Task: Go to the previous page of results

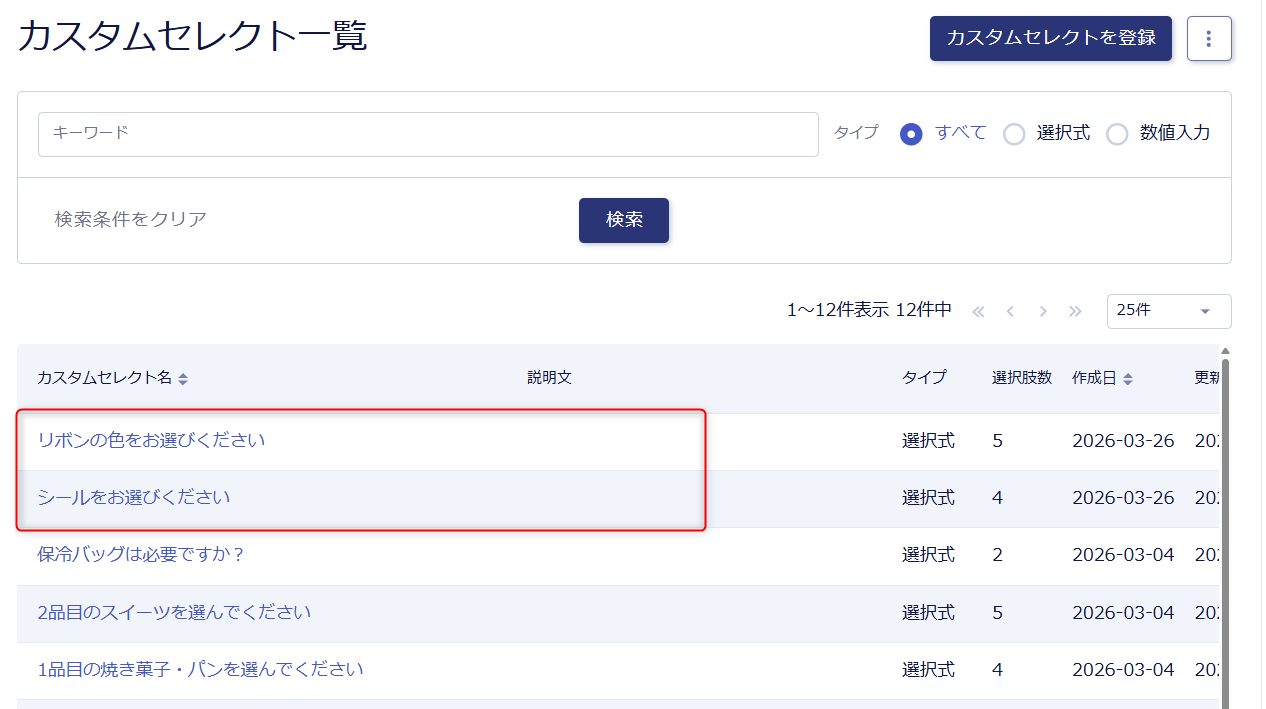Action: pos(1010,311)
